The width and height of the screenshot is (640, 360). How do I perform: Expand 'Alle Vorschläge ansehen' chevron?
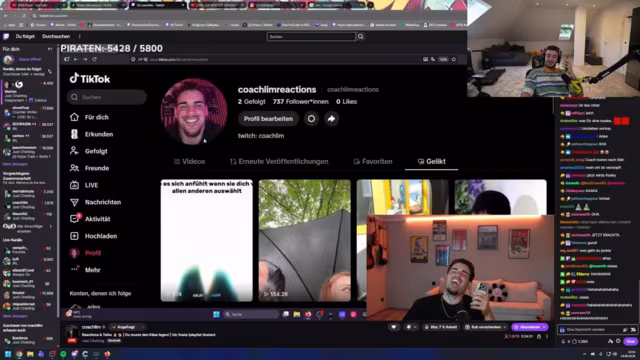pyautogui.click(x=51, y=227)
